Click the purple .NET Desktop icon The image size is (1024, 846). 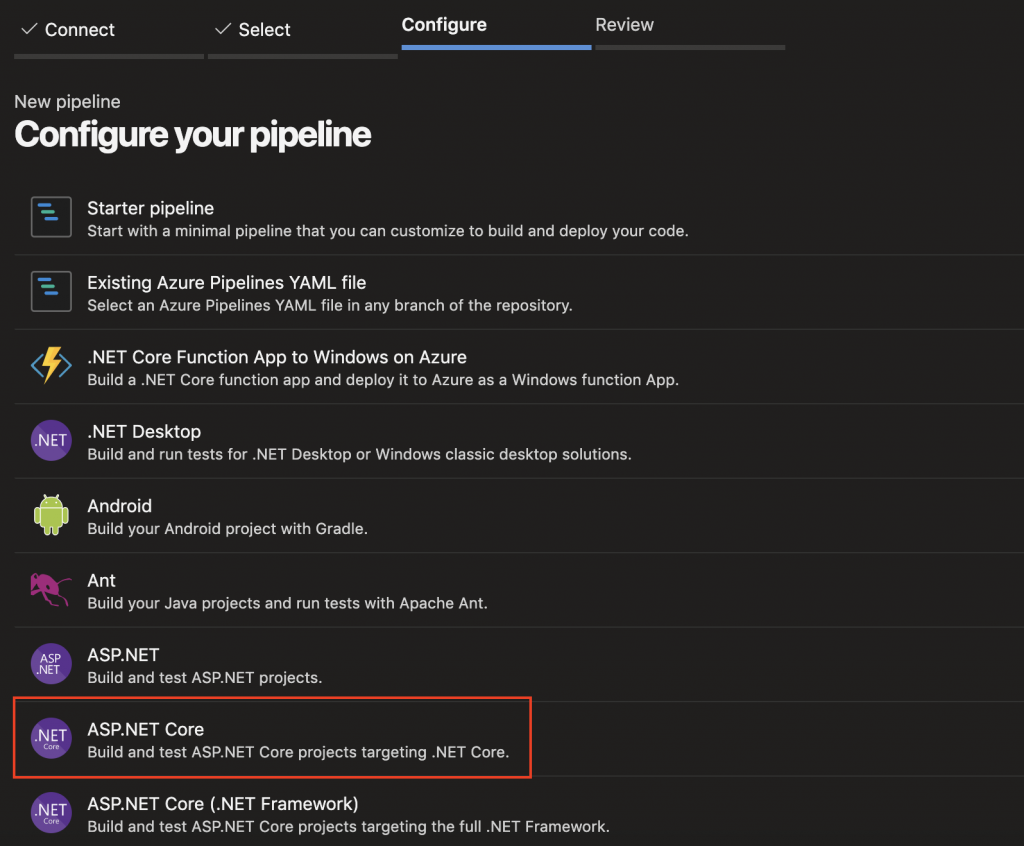51,440
